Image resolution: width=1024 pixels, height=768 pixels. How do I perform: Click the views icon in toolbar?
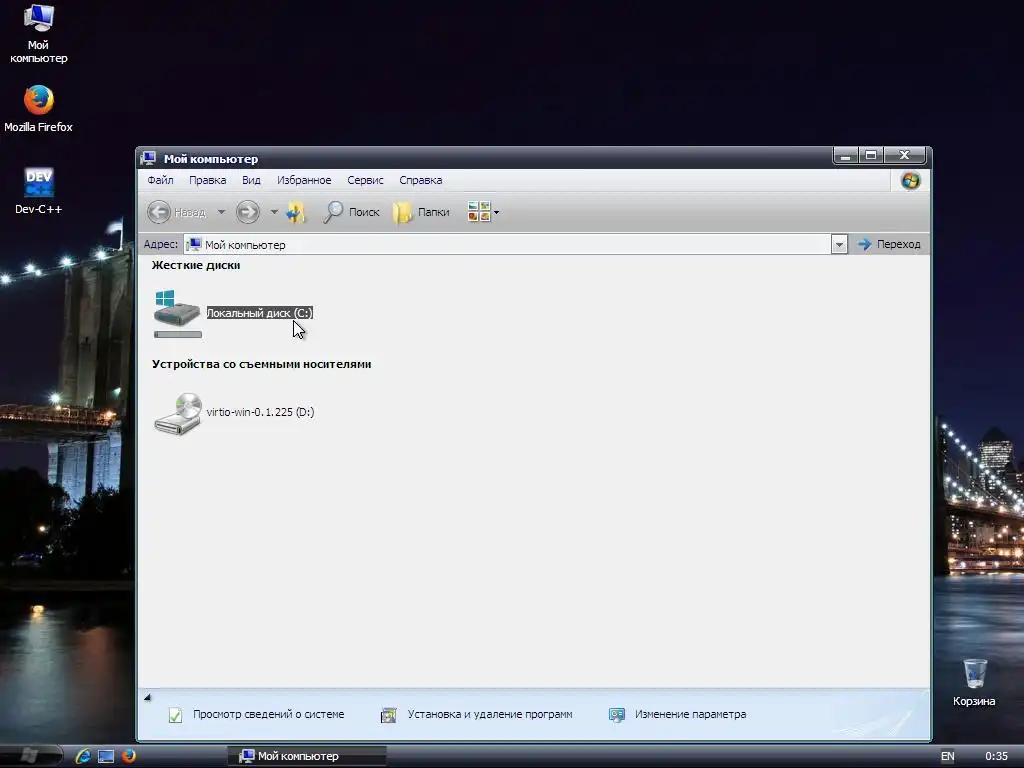coord(479,212)
